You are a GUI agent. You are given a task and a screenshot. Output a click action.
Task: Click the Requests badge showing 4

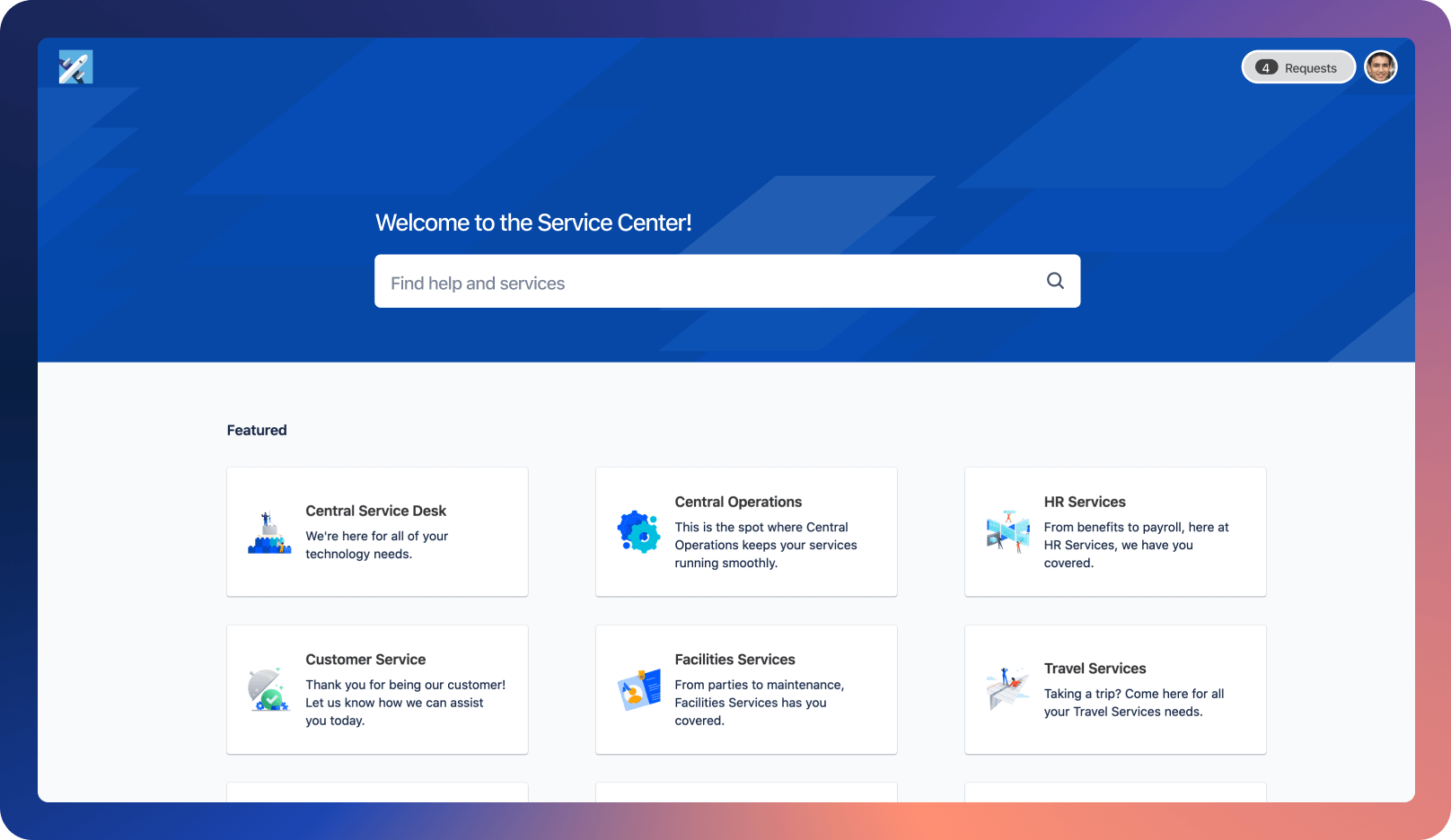(1297, 67)
